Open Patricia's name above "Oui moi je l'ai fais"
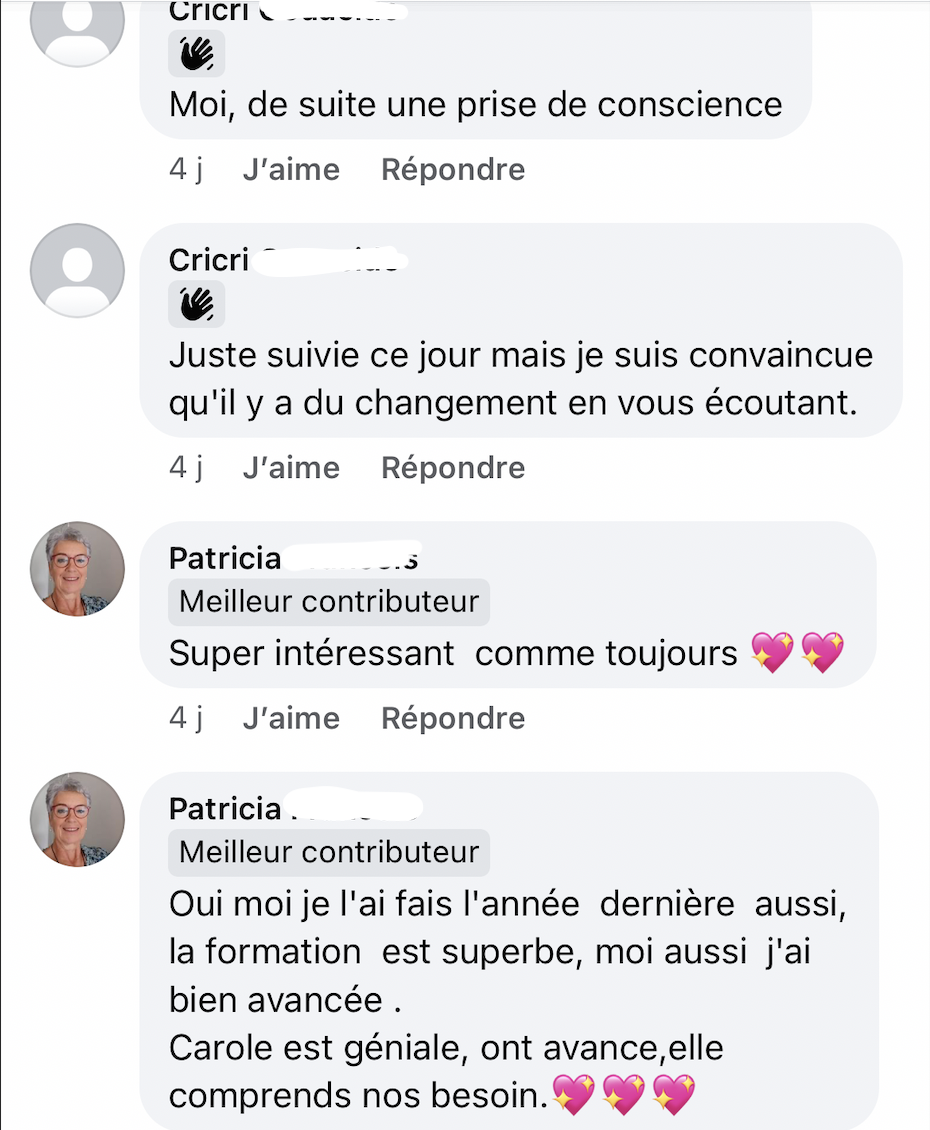Image resolution: width=930 pixels, height=1130 pixels. point(225,808)
